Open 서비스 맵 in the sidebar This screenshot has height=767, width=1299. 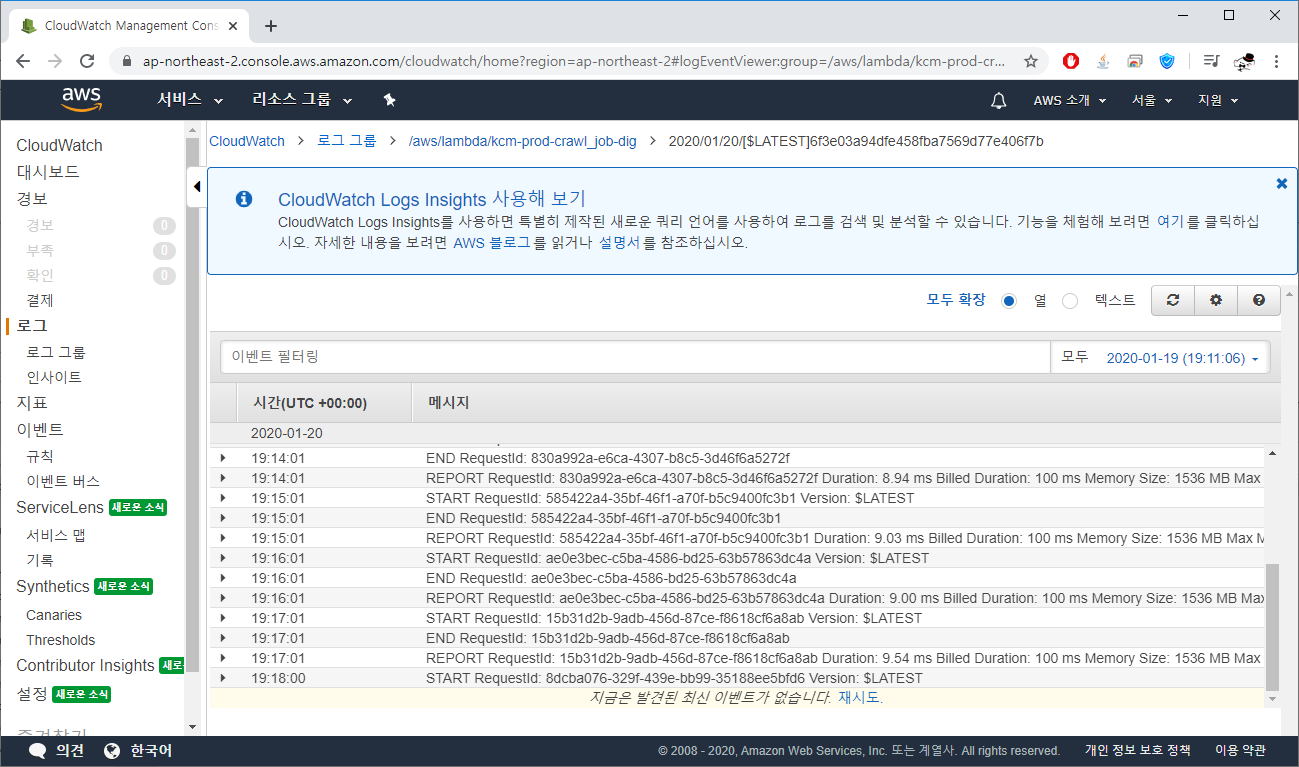(x=56, y=534)
